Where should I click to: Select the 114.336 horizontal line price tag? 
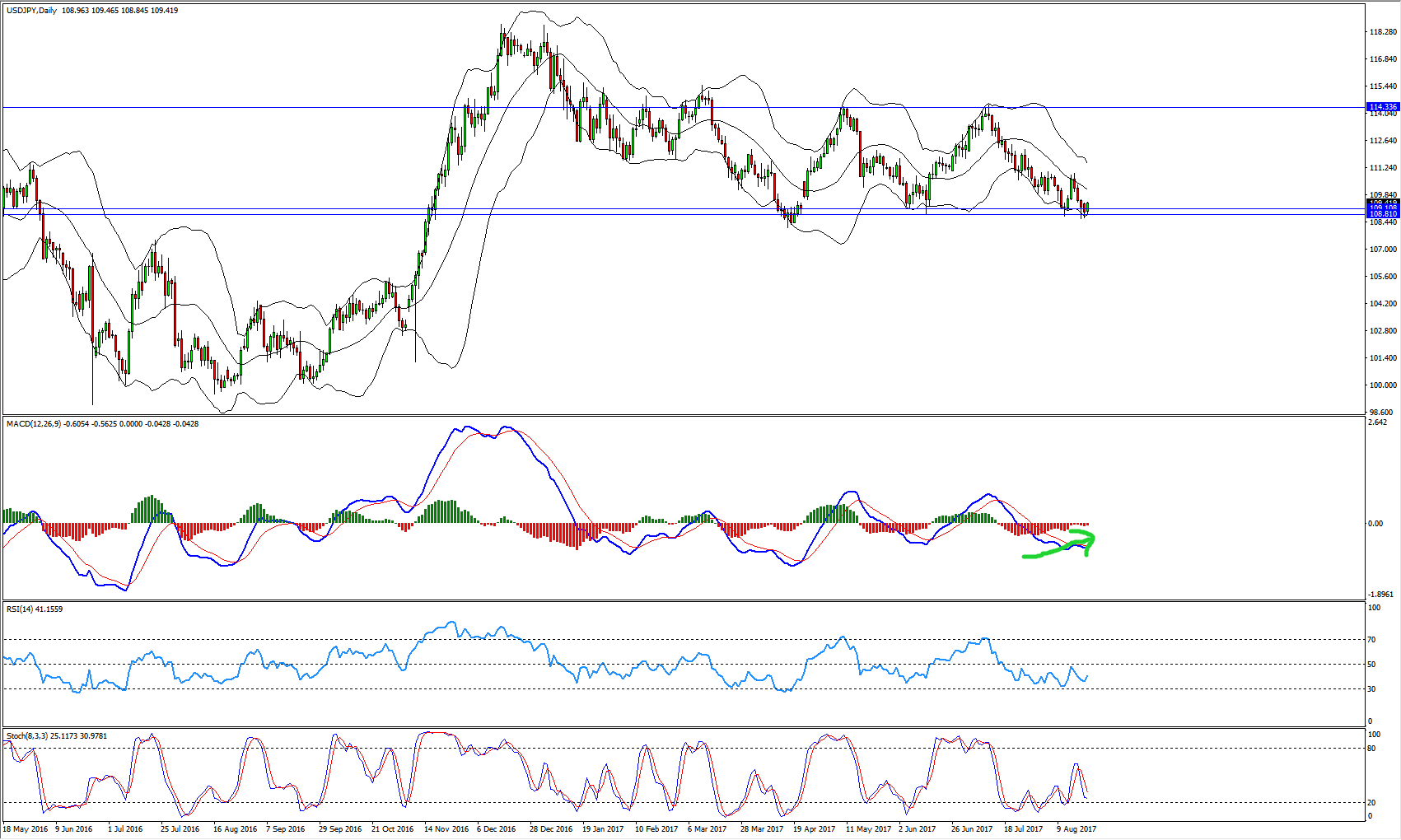tap(1382, 107)
